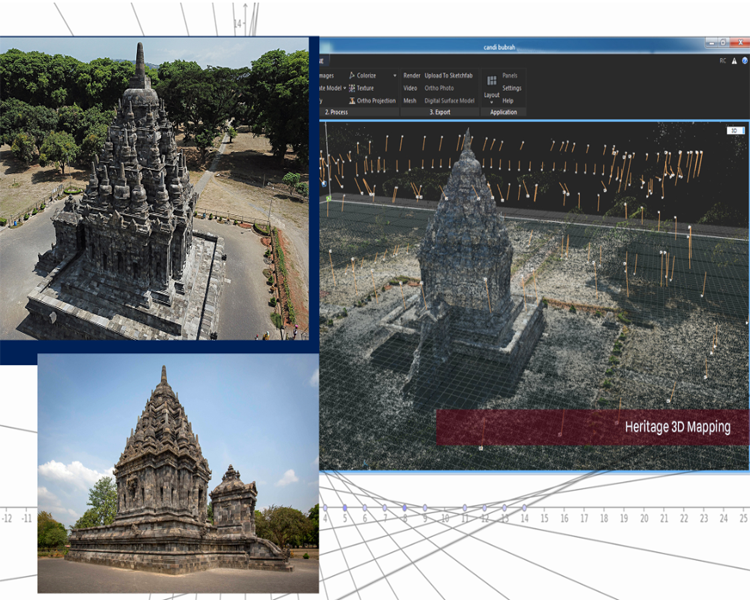Click the RC icon at top right
The image size is (750, 600).
click(723, 60)
